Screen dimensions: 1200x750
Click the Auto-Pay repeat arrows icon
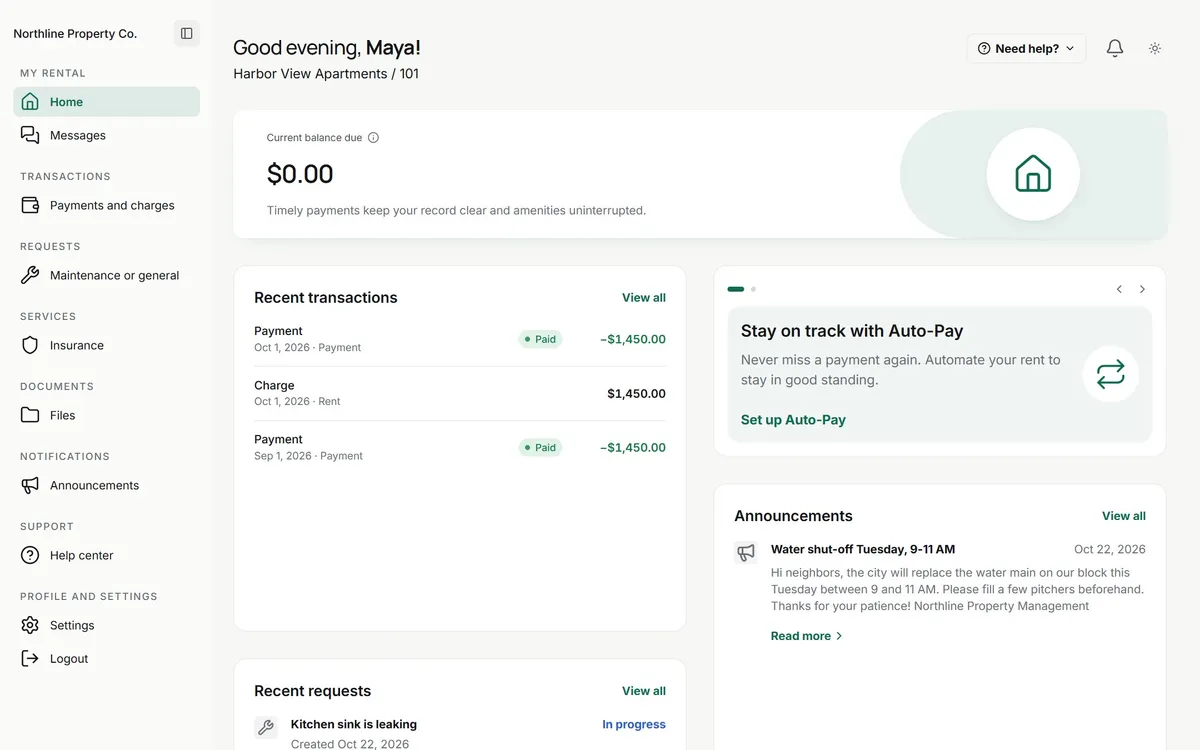coord(1111,374)
